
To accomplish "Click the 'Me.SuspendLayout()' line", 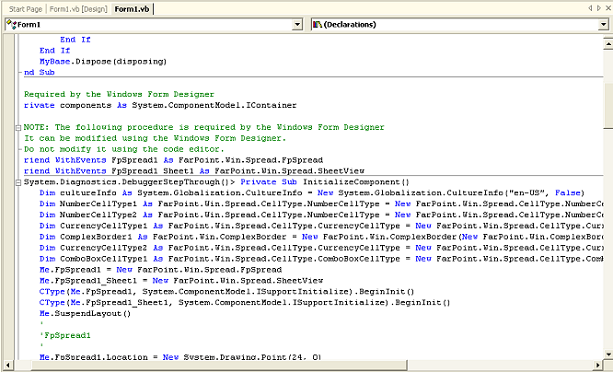I will point(85,313).
